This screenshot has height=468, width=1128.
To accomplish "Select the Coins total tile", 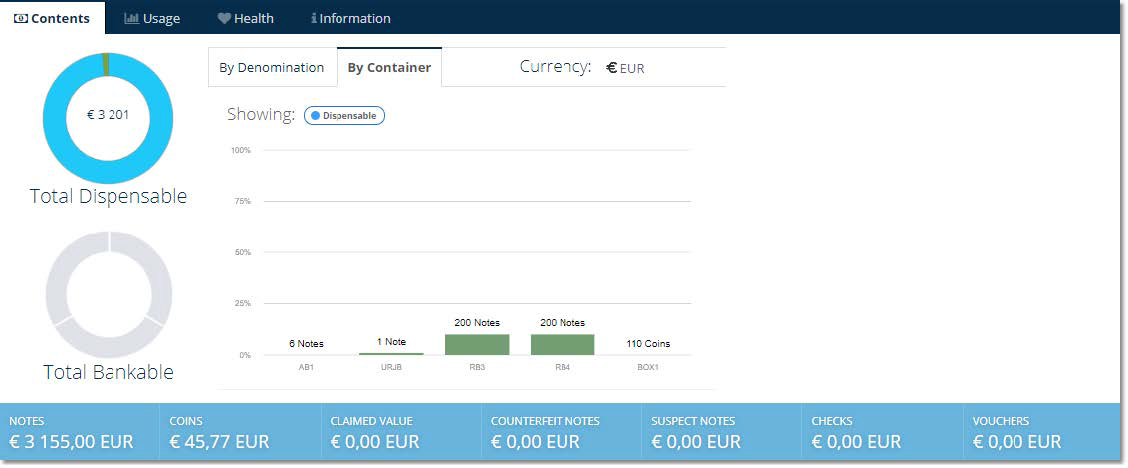I will coord(240,432).
